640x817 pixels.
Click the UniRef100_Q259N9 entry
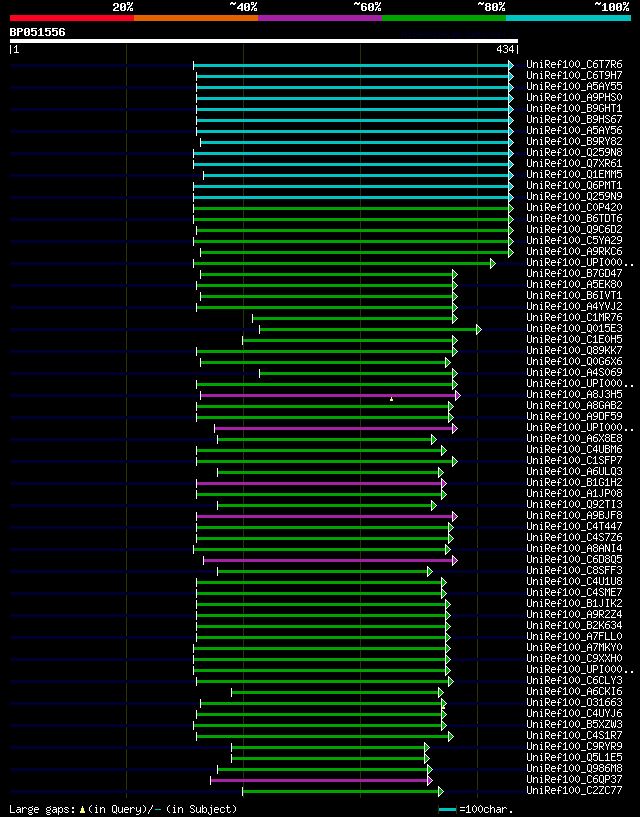pyautogui.click(x=574, y=196)
